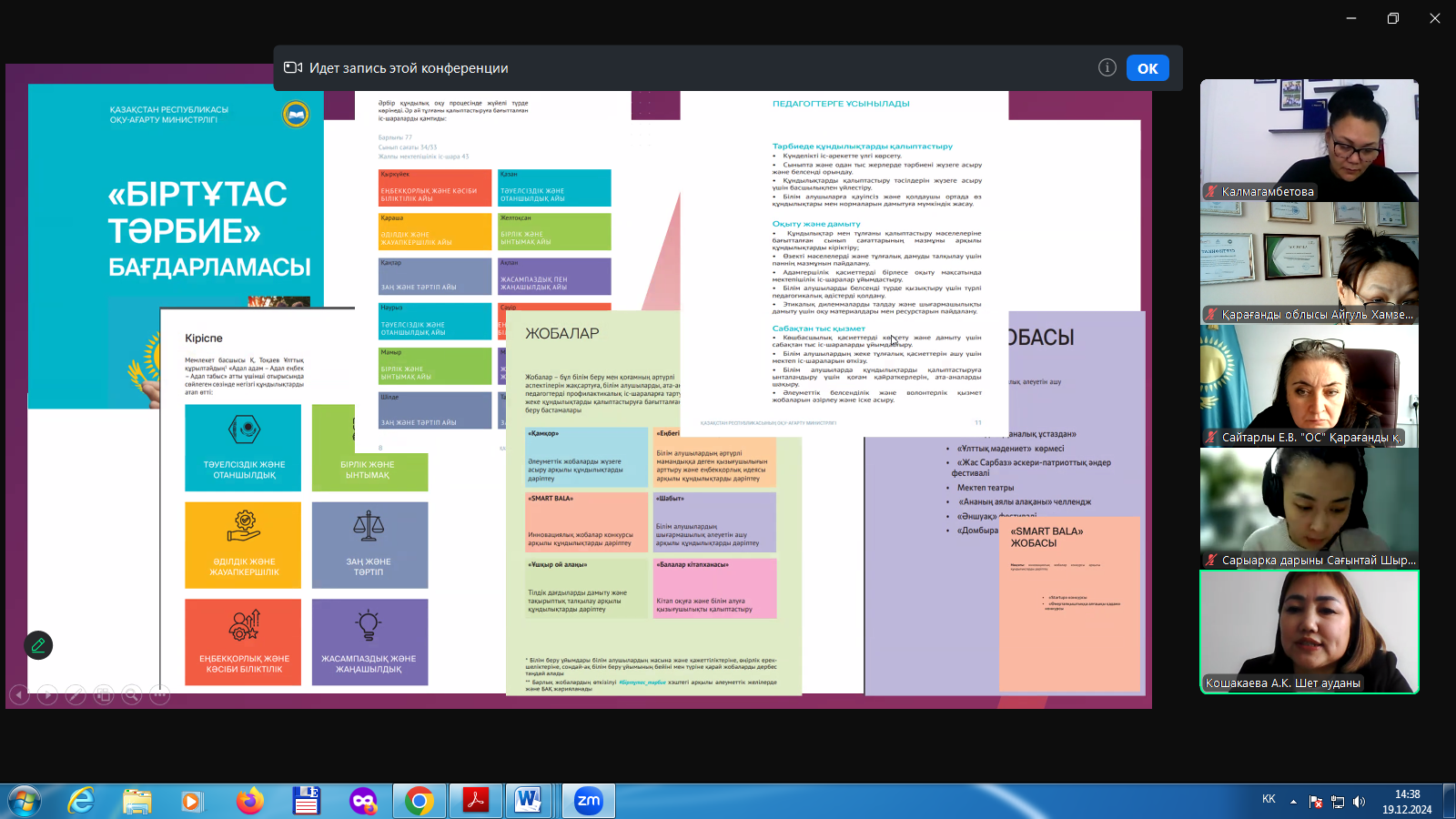Click the teal ТӘУЕЛСІЗДІК ЖӘНЕ ОТАНШЫЛДЫҚ tile
The image size is (1456, 819).
[x=243, y=448]
